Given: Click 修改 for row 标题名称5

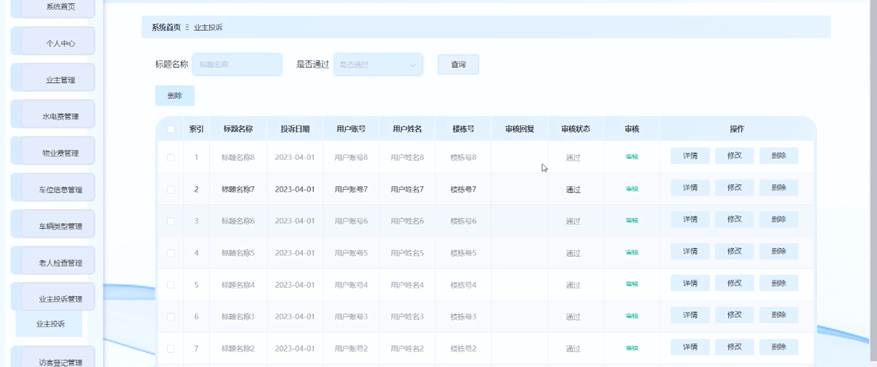Looking at the screenshot, I should pyautogui.click(x=734, y=252).
